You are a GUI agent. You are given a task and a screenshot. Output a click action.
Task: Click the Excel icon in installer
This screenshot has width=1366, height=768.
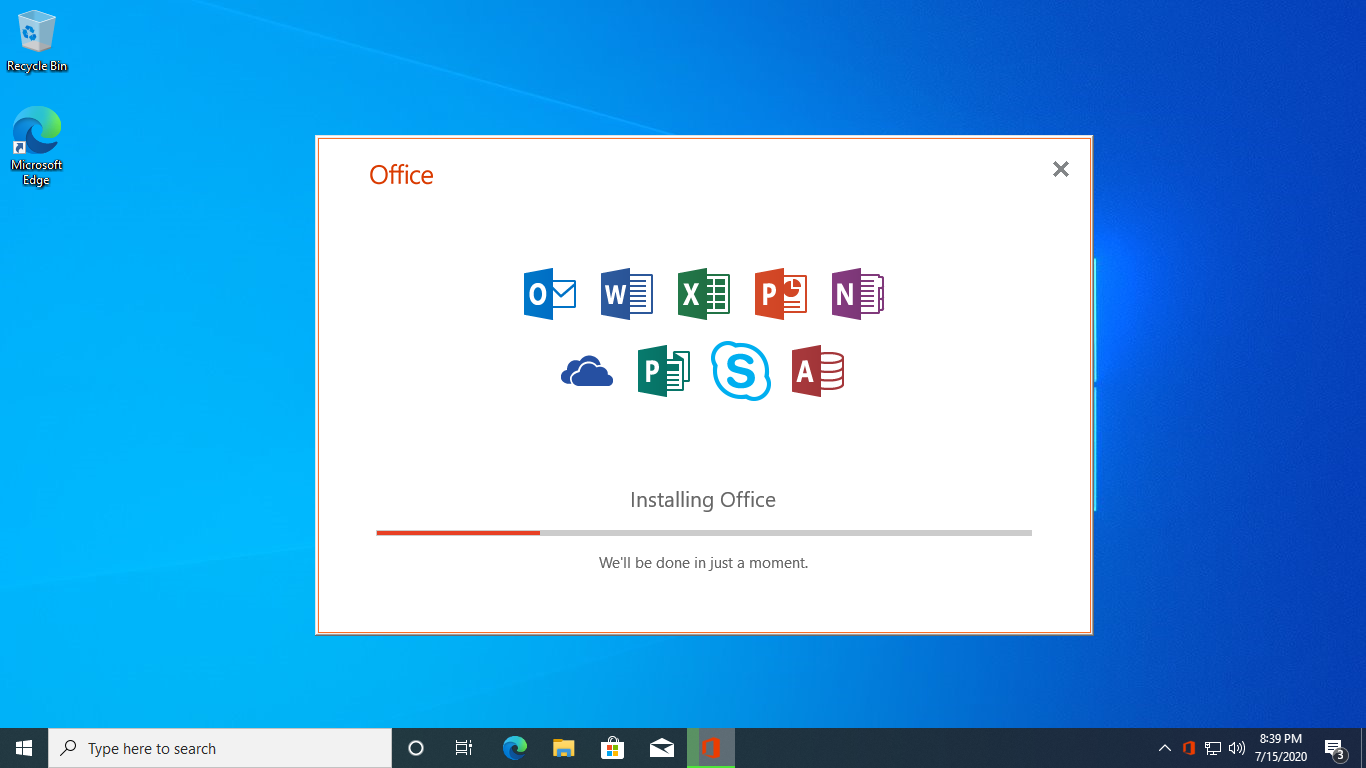(704, 294)
